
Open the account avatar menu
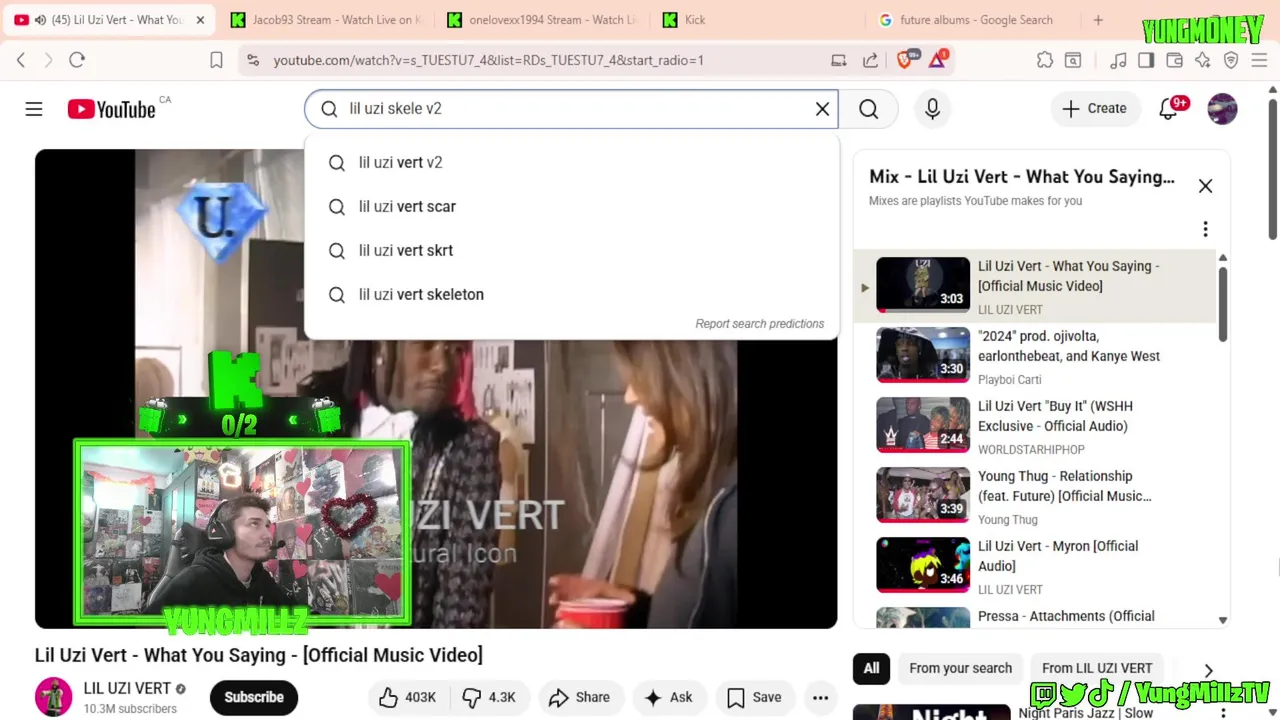1222,109
